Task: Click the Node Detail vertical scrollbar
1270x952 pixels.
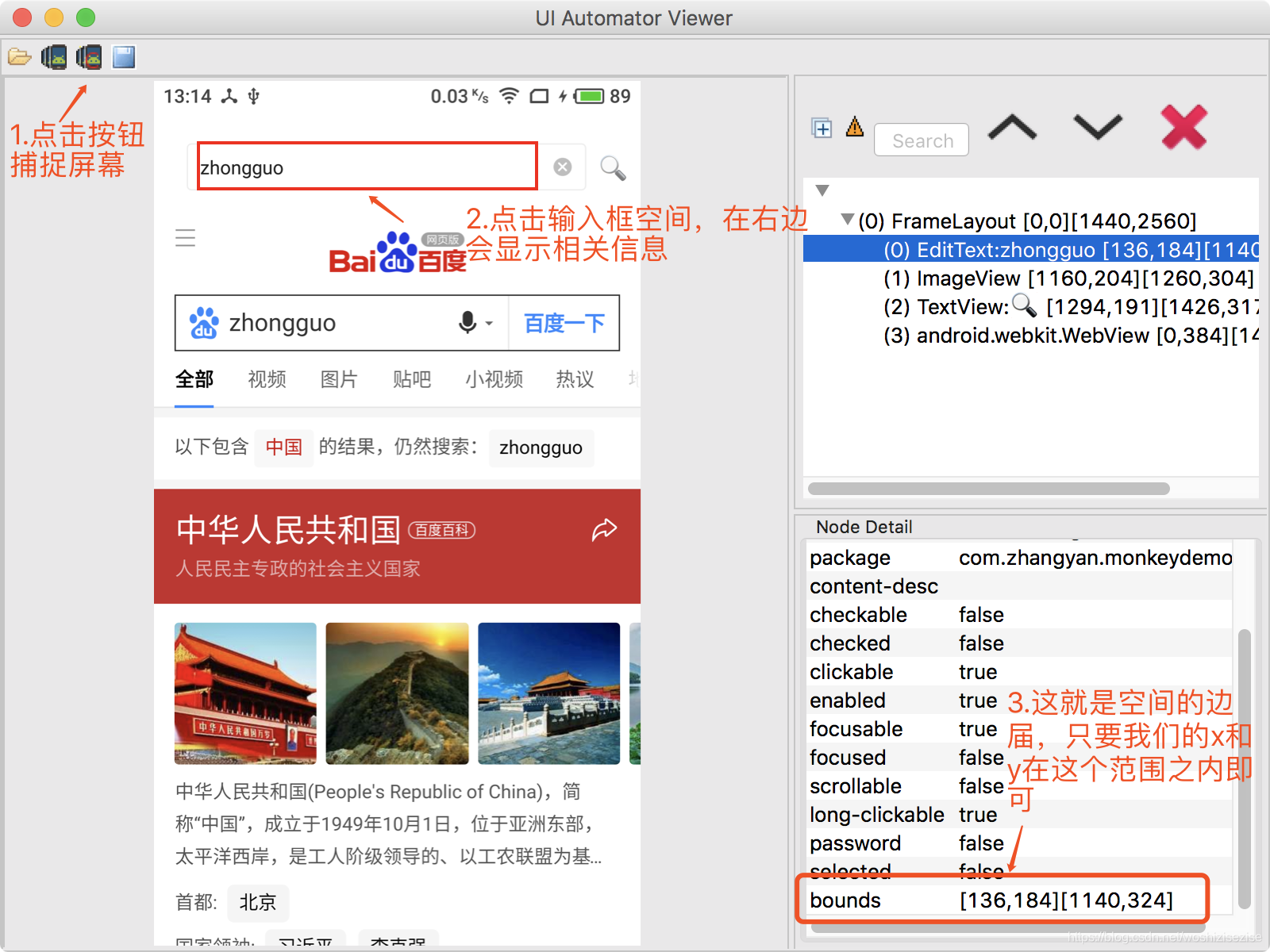Action: click(1244, 768)
